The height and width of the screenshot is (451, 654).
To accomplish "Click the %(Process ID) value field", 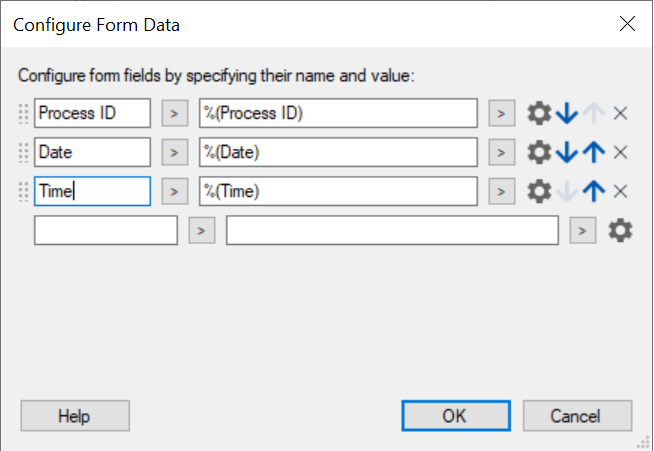I will (x=338, y=113).
